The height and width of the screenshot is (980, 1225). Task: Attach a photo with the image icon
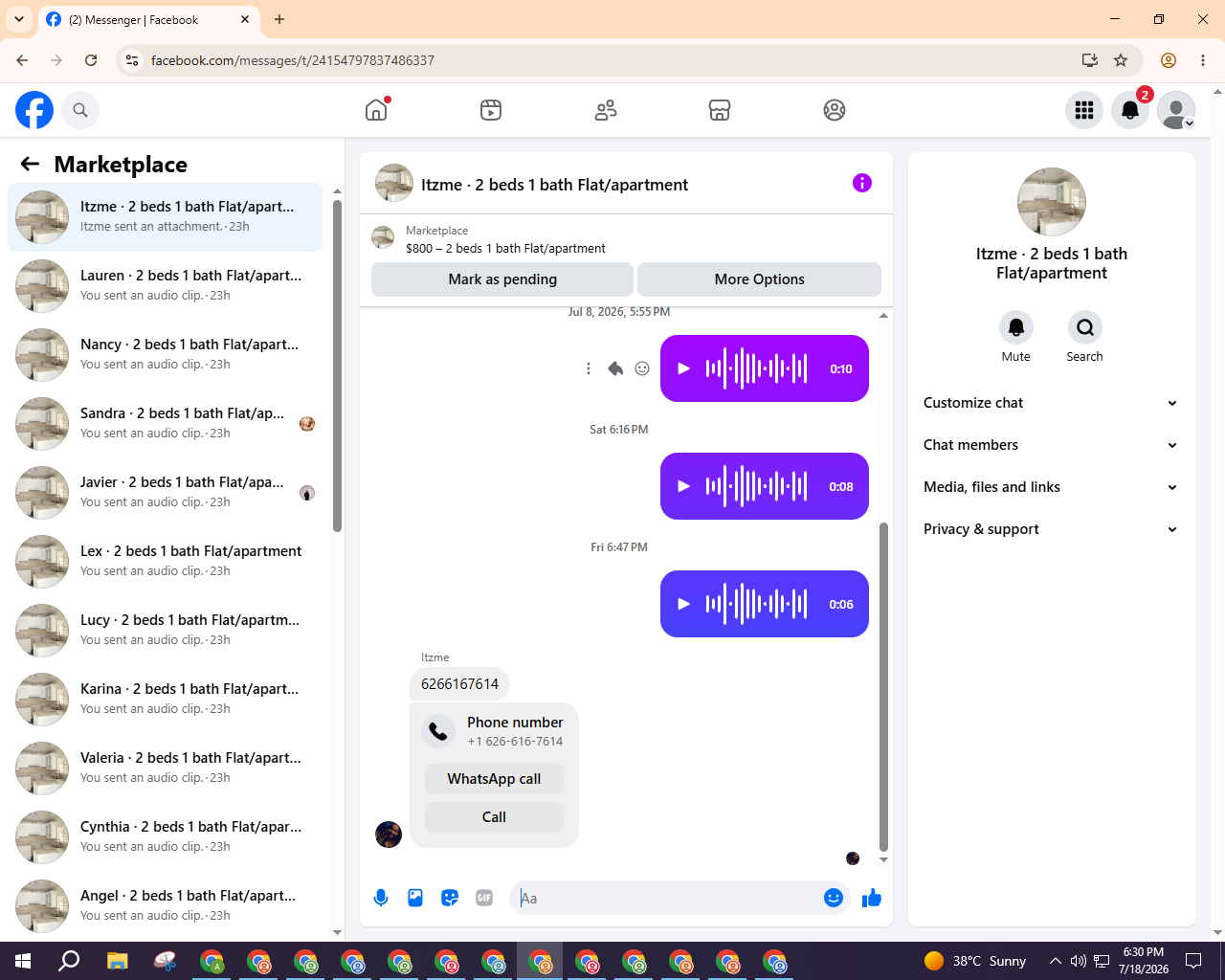415,898
